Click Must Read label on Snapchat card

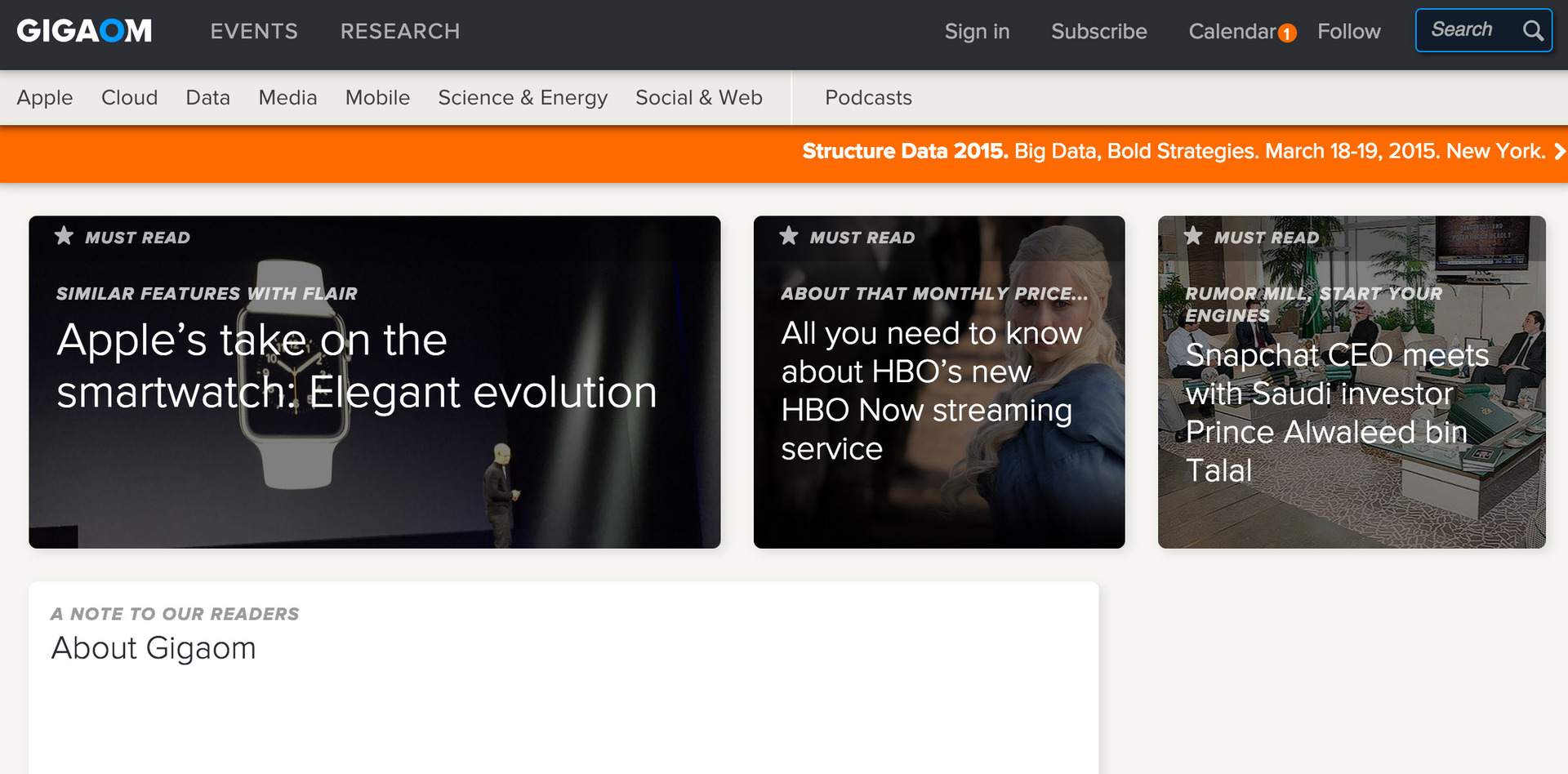1267,238
